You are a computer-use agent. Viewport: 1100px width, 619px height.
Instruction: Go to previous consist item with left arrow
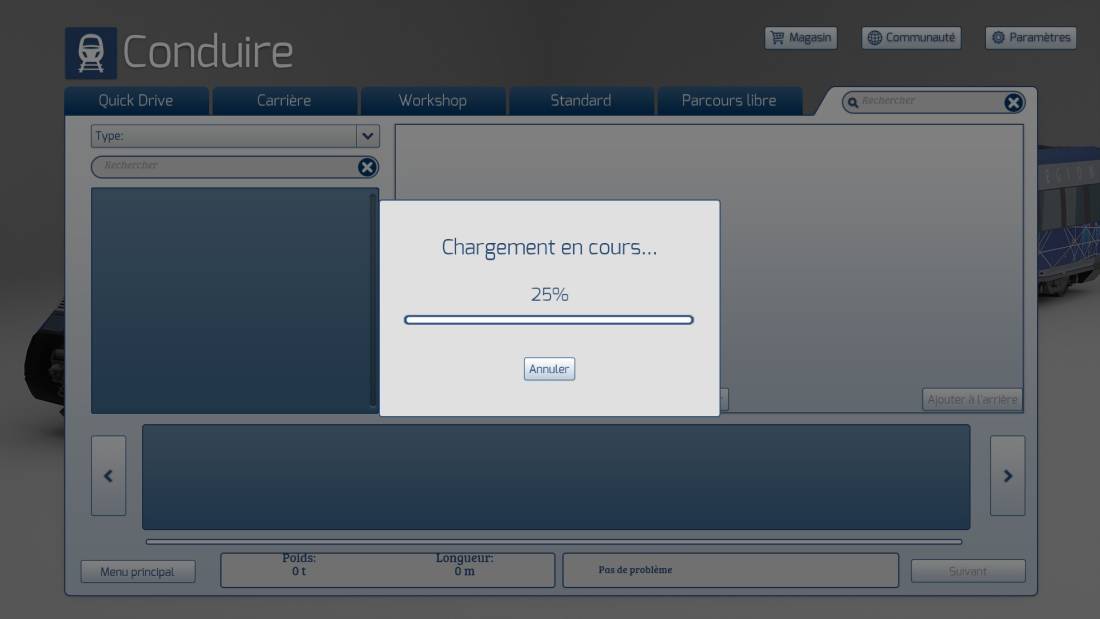pyautogui.click(x=108, y=476)
